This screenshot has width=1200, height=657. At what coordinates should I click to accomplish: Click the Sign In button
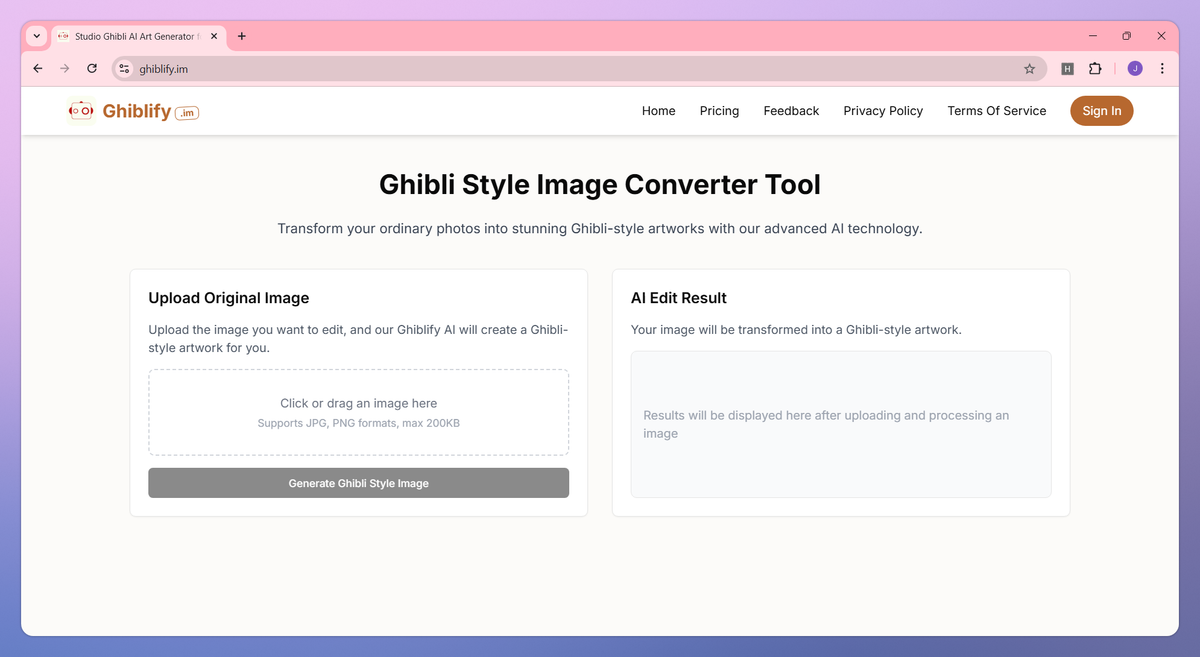(x=1102, y=111)
